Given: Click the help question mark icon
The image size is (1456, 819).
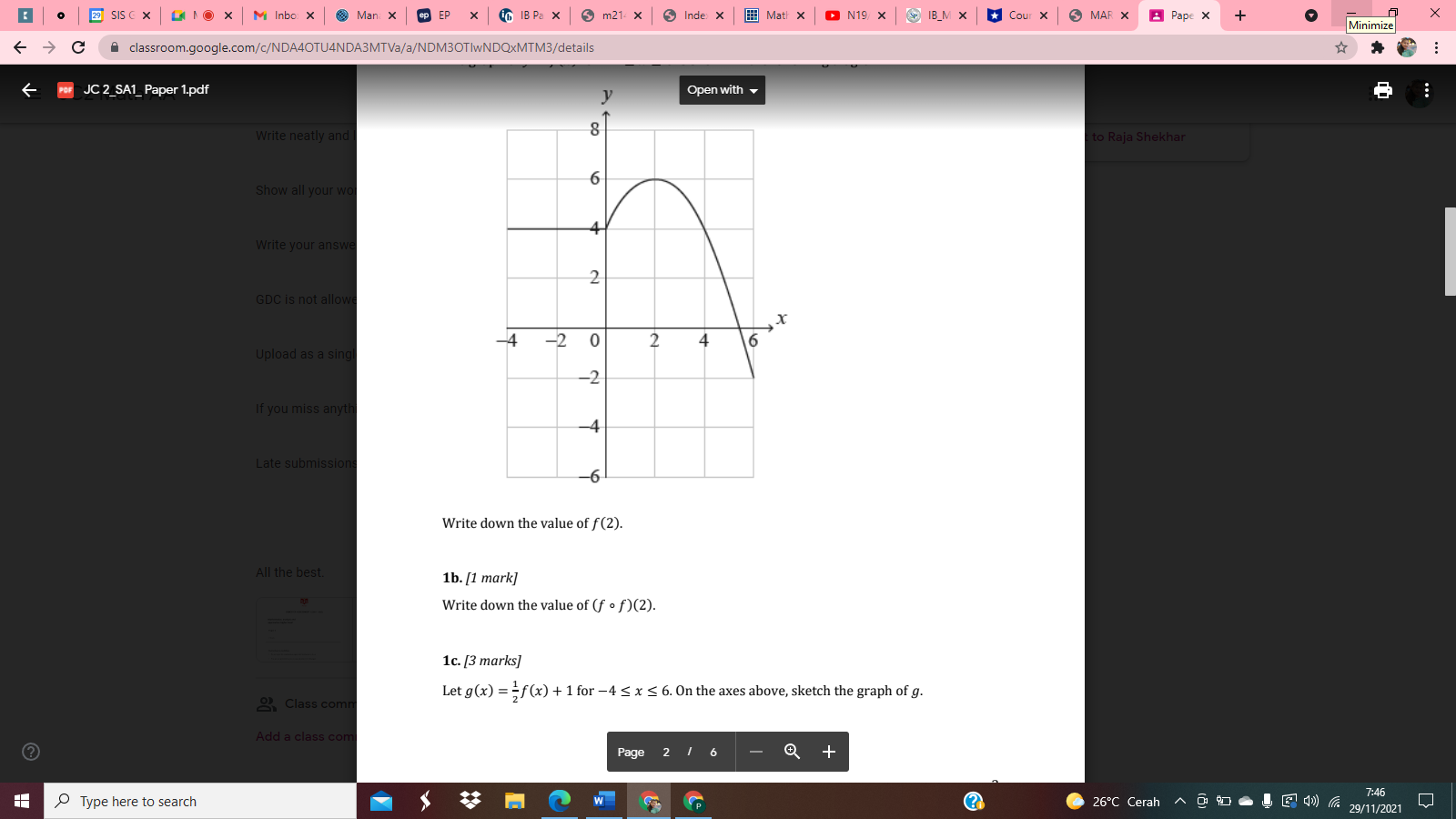Looking at the screenshot, I should click(30, 753).
